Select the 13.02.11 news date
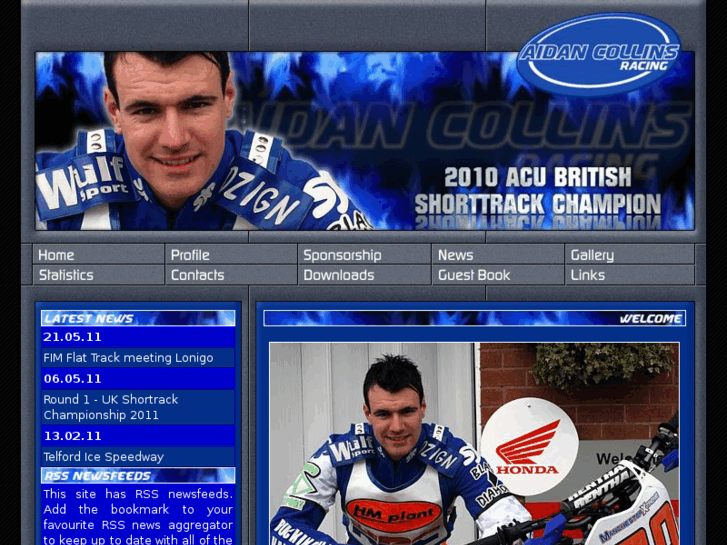Viewport: 727px width, 545px height. tap(72, 436)
